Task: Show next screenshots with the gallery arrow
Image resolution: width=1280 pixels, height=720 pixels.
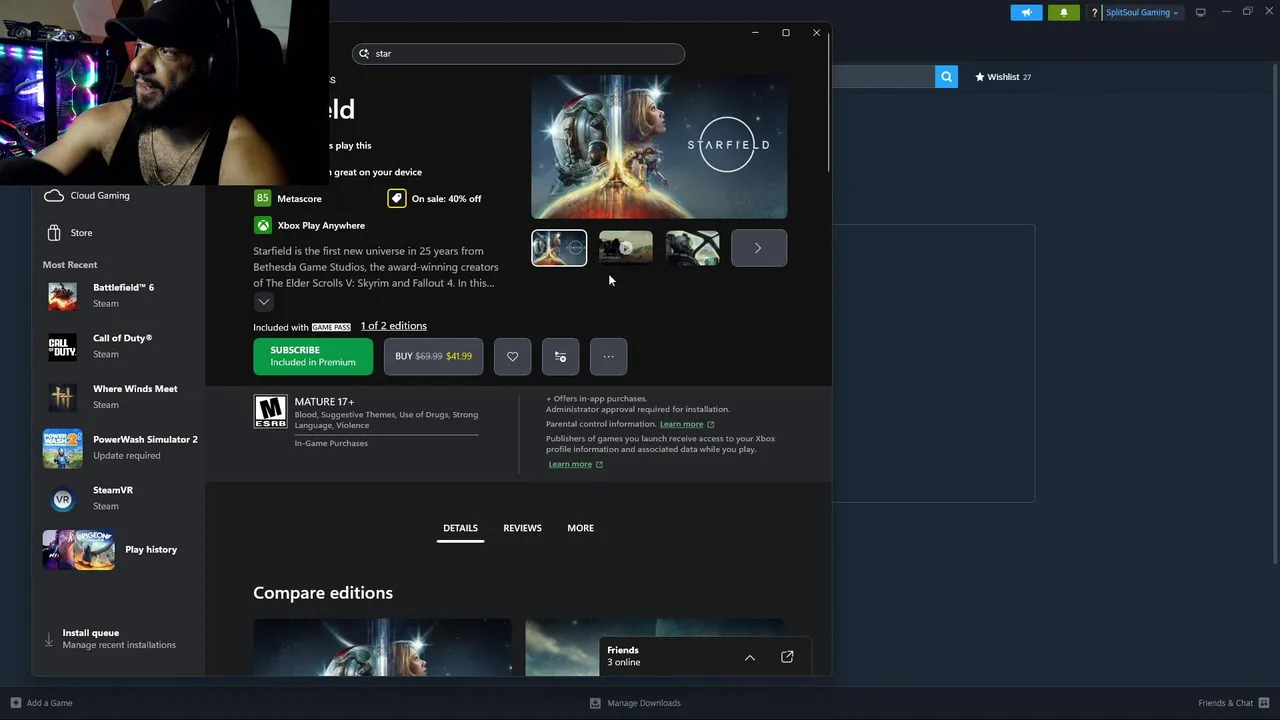Action: [758, 248]
